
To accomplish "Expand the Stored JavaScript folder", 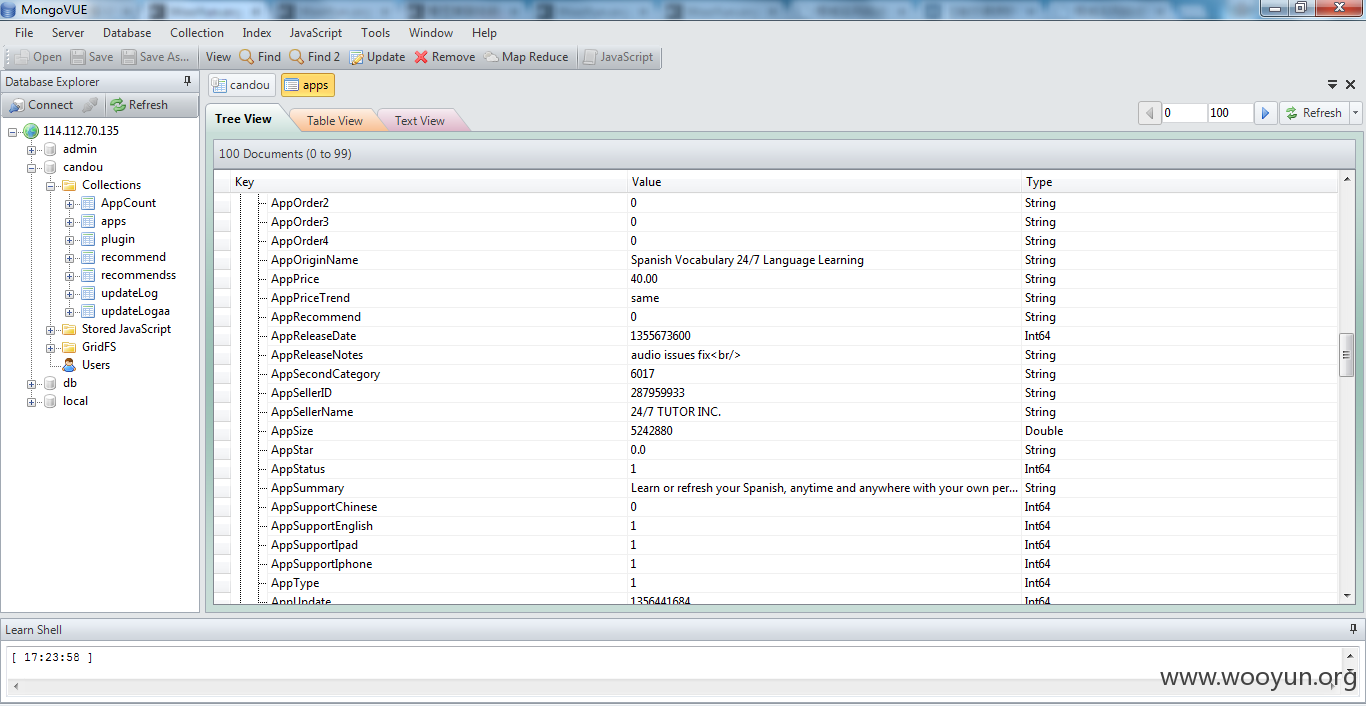I will click(51, 330).
